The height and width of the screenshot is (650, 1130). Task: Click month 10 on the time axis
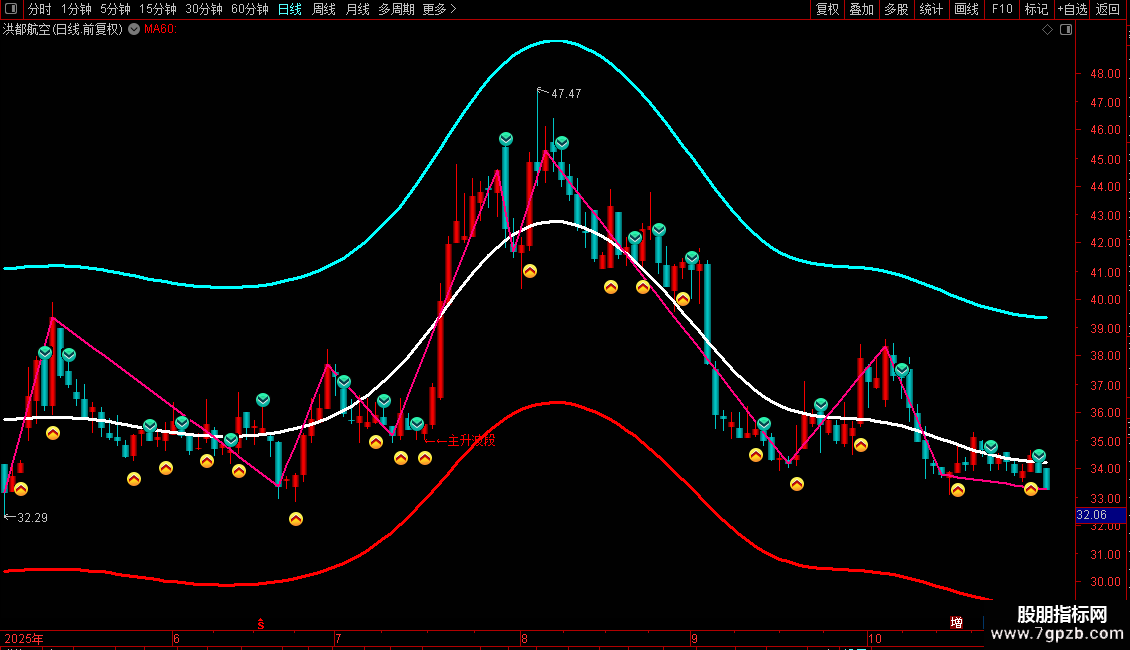874,638
